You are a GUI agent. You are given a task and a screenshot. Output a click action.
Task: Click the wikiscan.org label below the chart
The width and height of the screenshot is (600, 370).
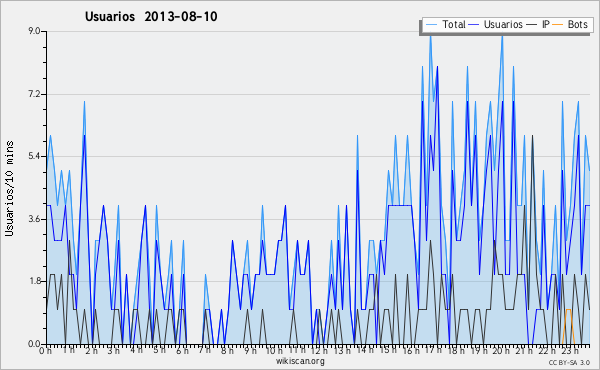(x=300, y=361)
